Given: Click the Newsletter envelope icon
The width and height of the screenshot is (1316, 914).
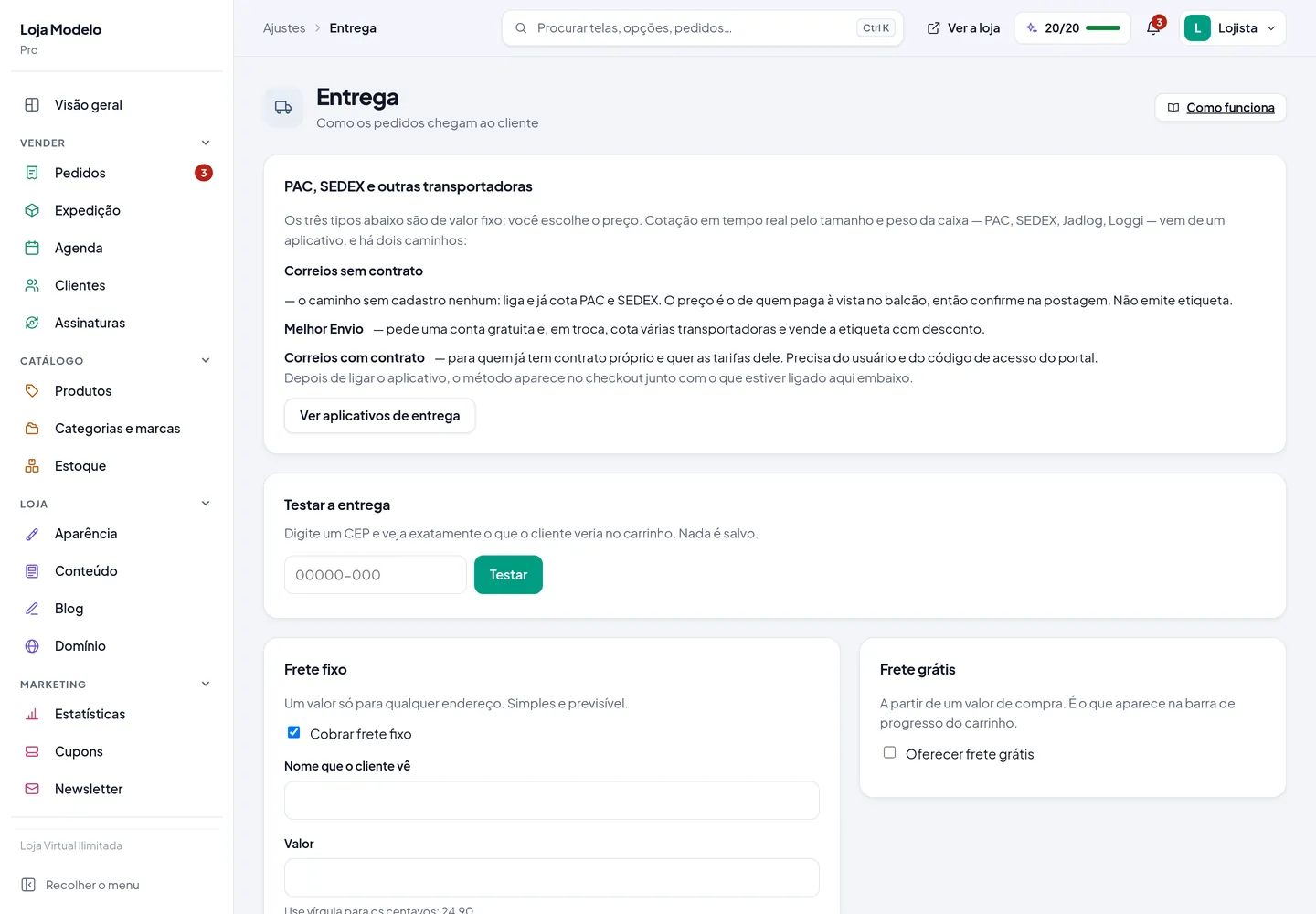Looking at the screenshot, I should pos(32,789).
